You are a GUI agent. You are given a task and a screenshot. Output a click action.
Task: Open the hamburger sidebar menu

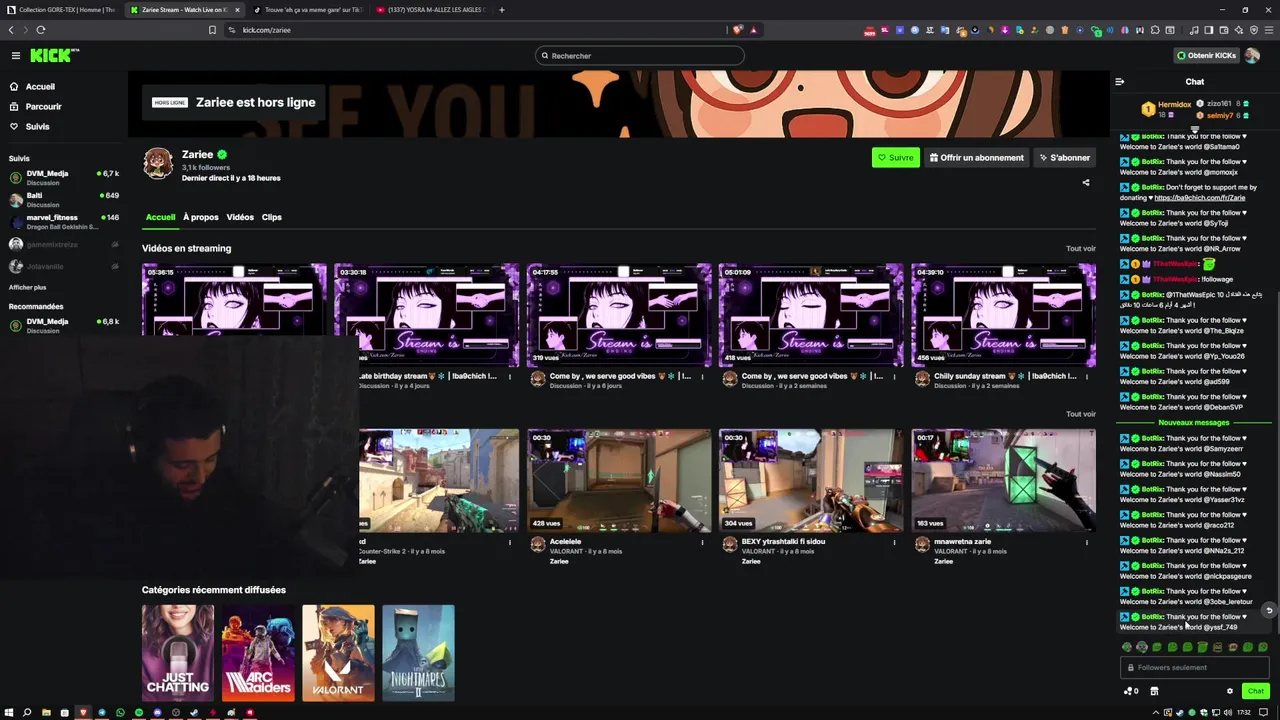15,56
